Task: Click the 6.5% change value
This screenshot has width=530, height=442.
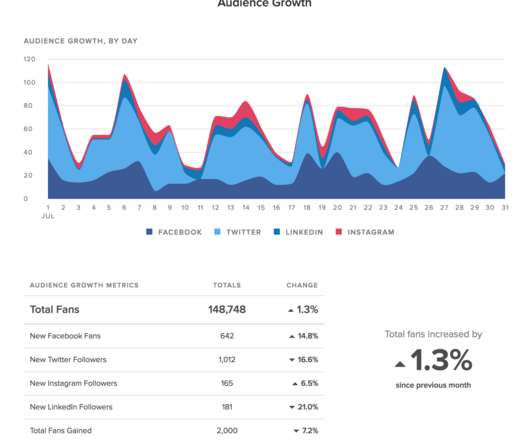Action: coord(309,383)
